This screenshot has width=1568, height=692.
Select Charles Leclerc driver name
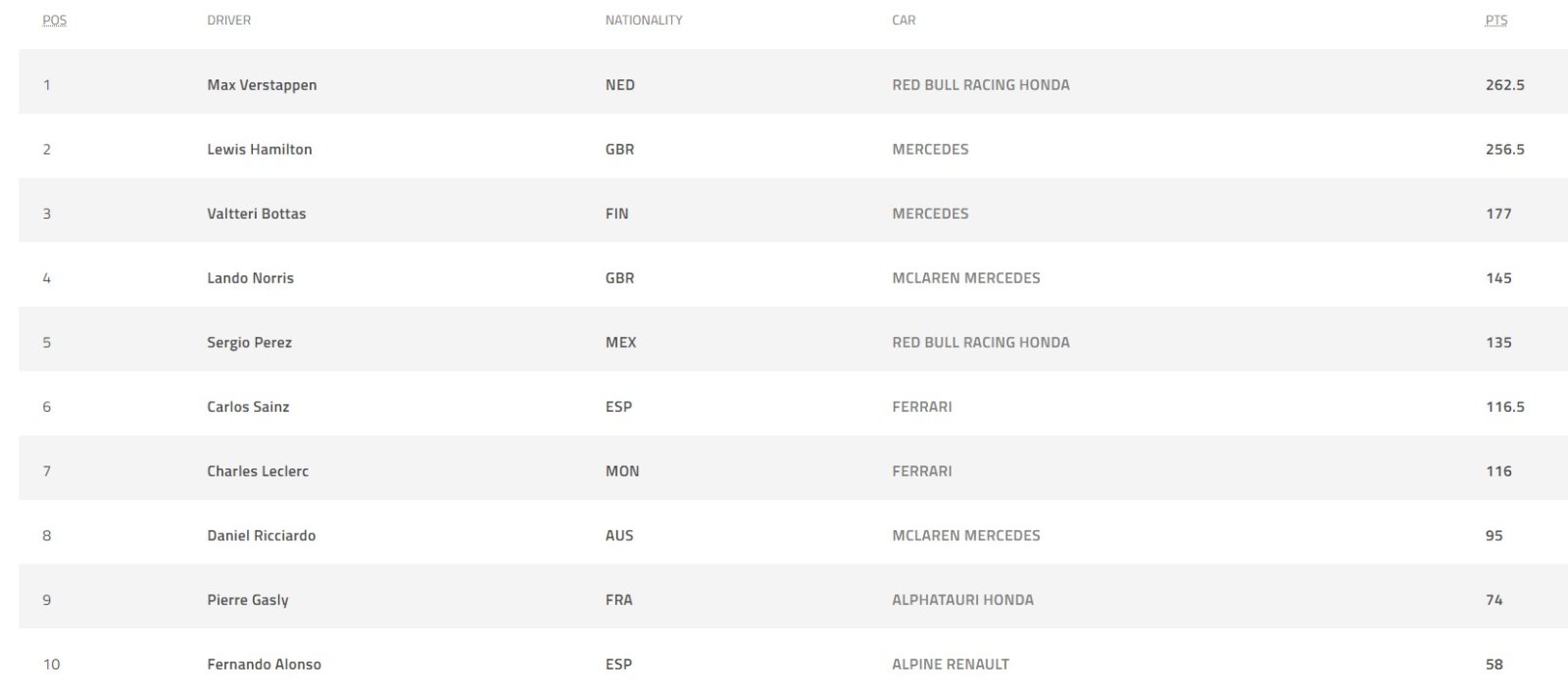point(258,471)
